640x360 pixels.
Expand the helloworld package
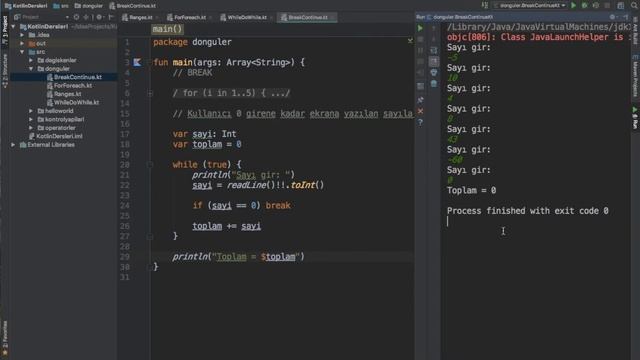[x=31, y=111]
